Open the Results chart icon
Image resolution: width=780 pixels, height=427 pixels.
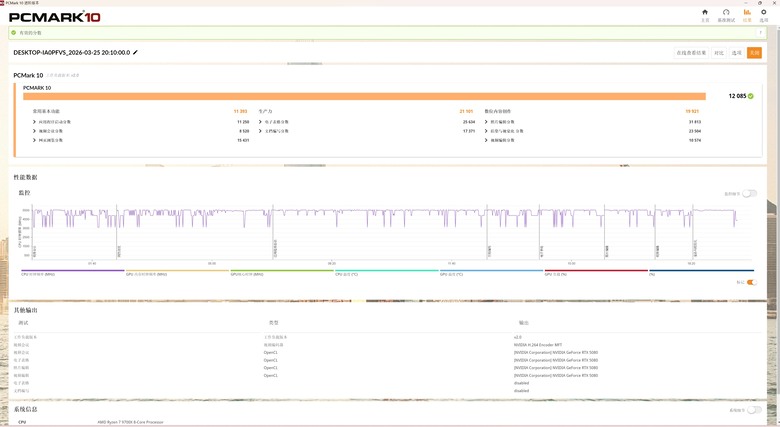pos(747,12)
